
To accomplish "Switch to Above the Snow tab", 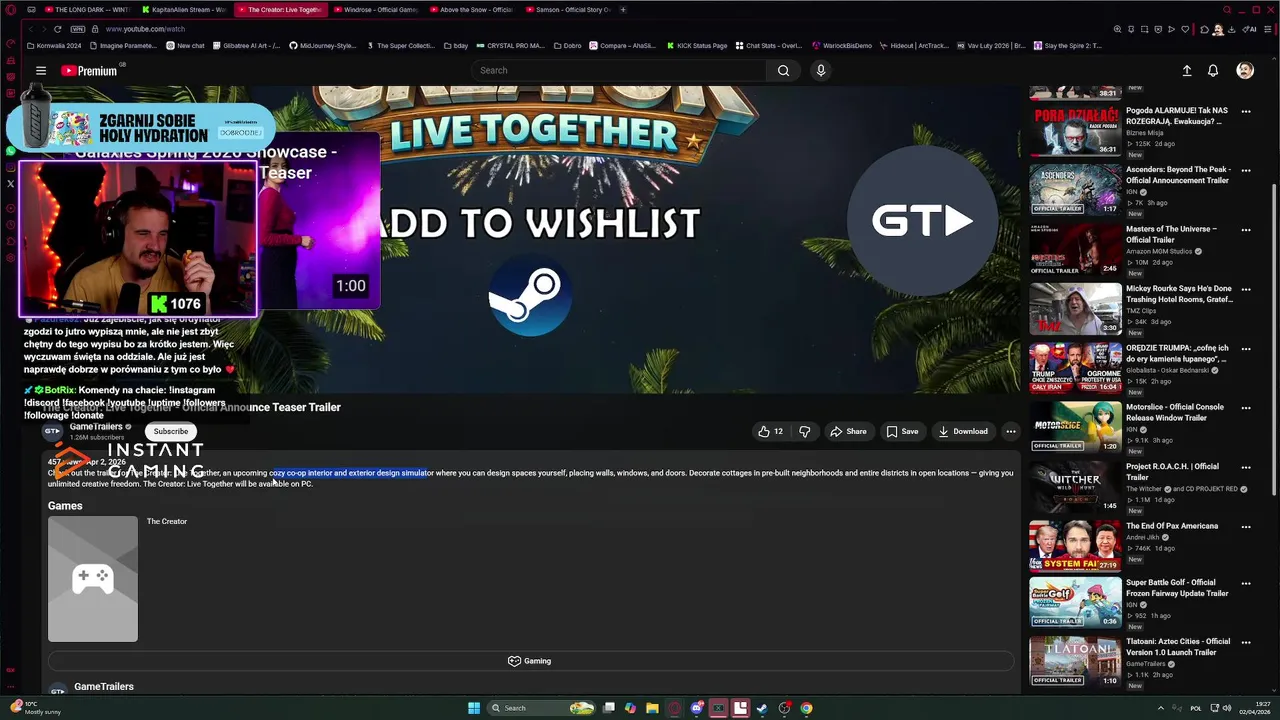I will pos(471,9).
